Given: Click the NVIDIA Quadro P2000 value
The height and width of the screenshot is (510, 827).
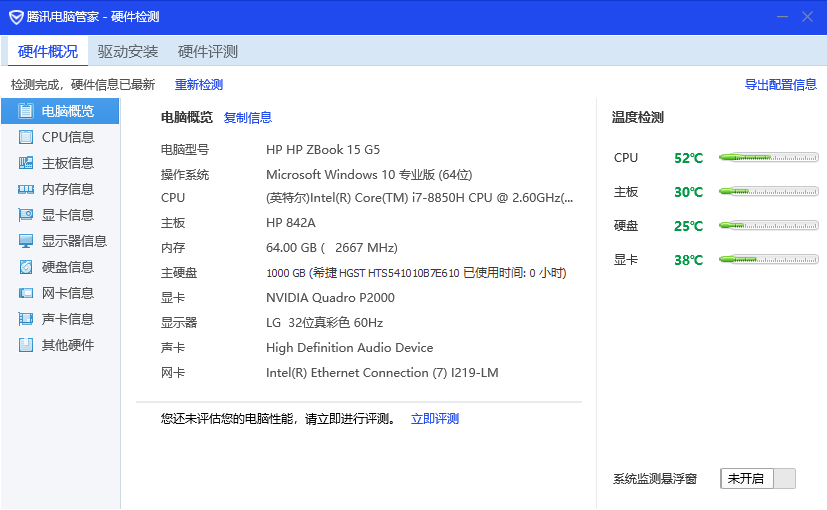Looking at the screenshot, I should point(330,298).
